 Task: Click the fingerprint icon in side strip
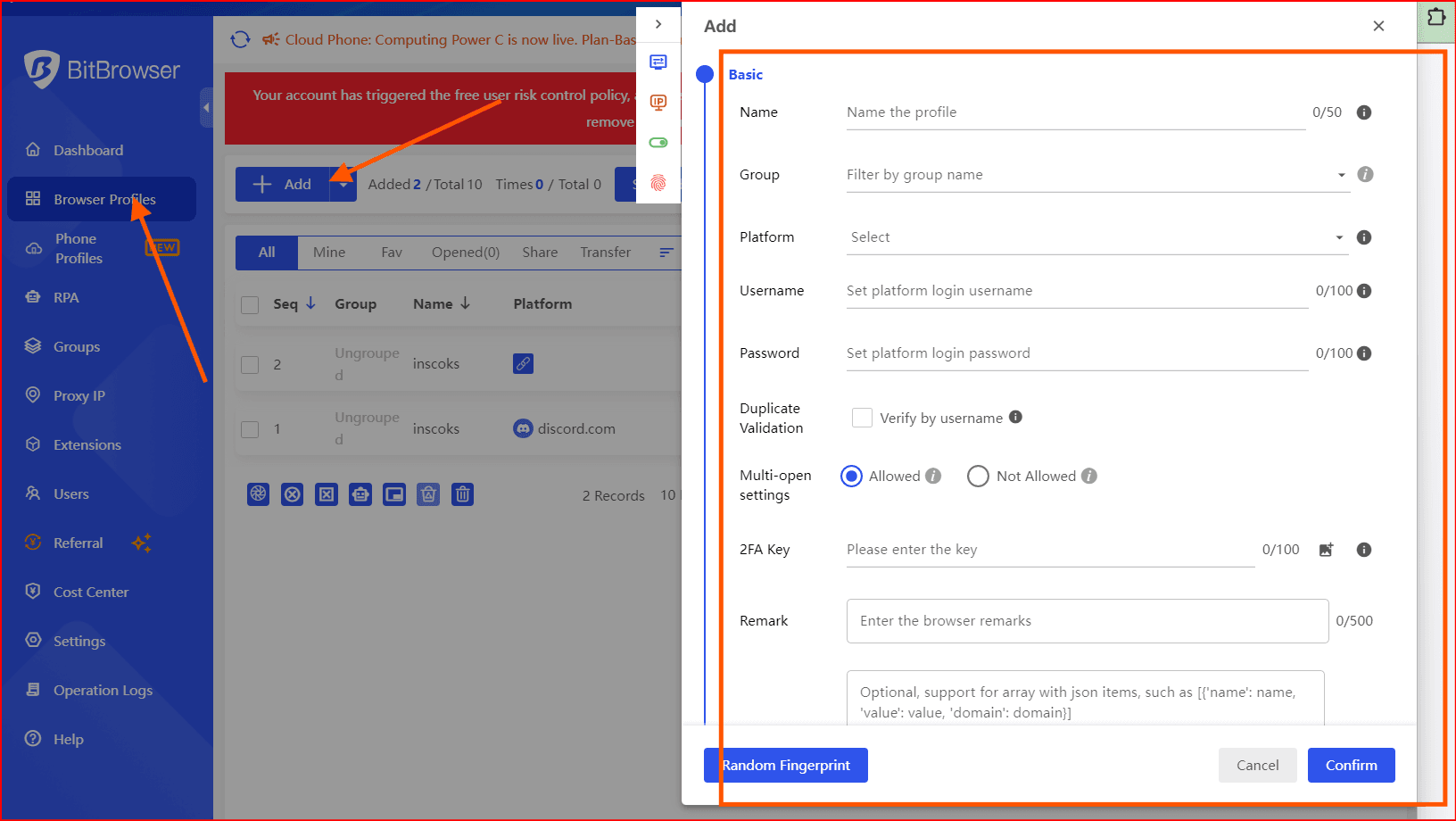[658, 183]
